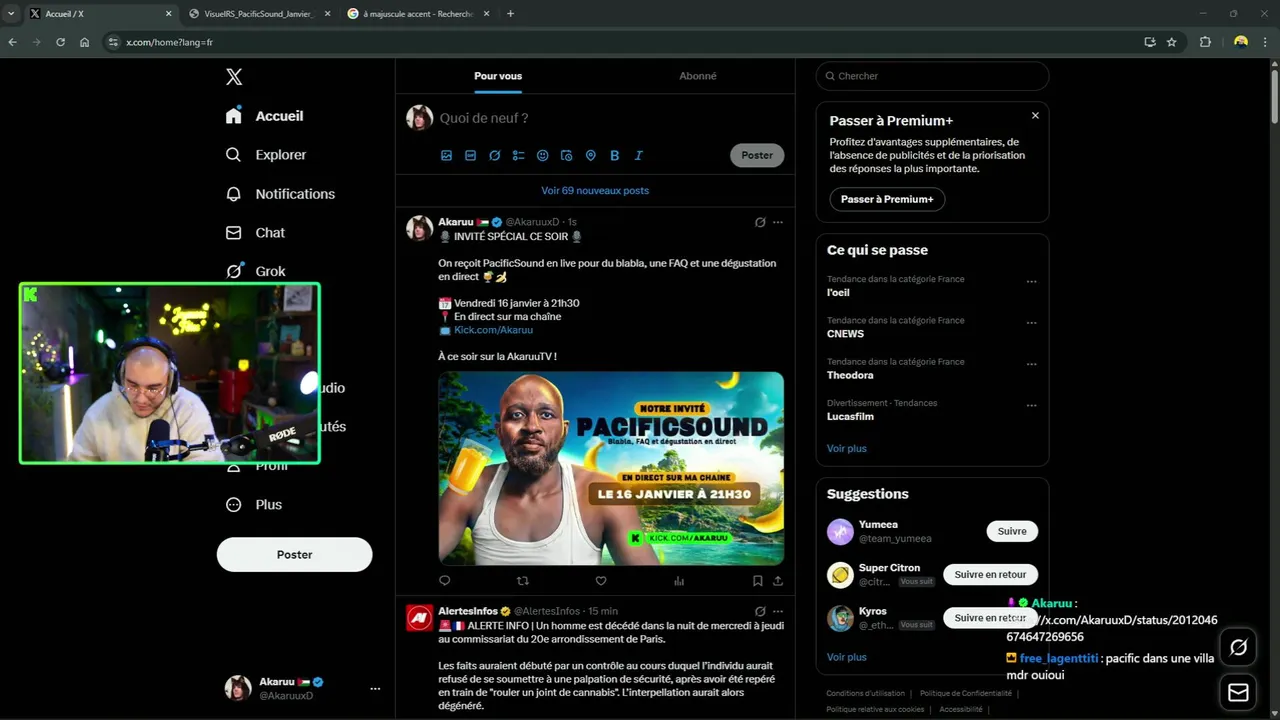Click Grok icon in composer toolbar
This screenshot has width=1280, height=720.
(x=495, y=156)
